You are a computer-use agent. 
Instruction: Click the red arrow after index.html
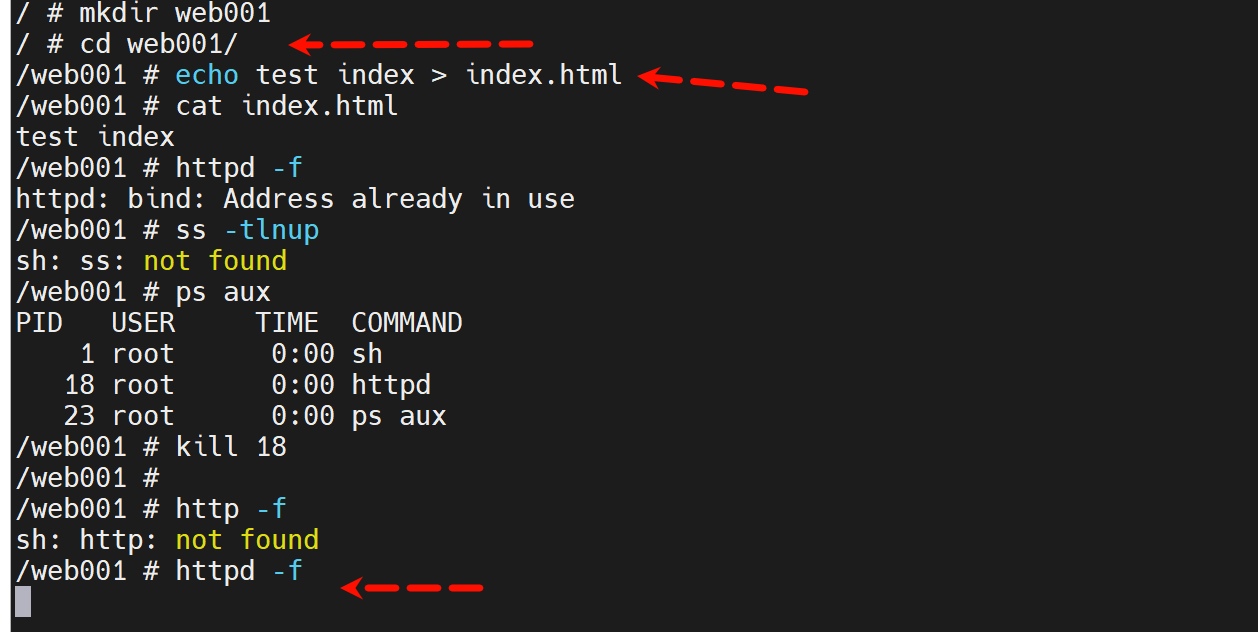click(x=722, y=82)
